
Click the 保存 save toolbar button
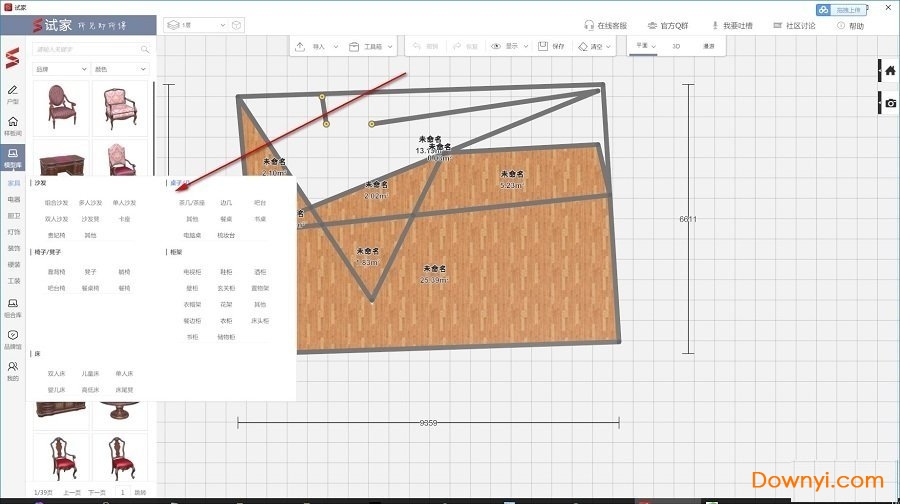pos(551,46)
